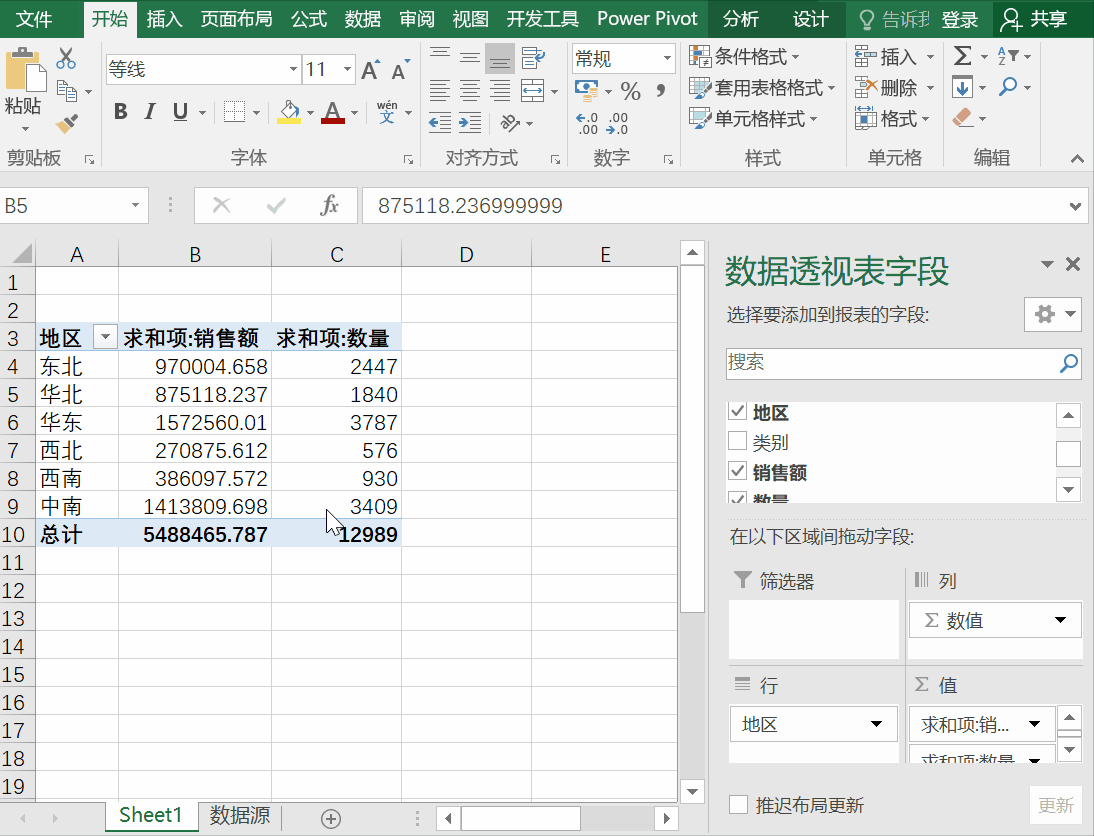Screen dimensions: 1094x836
Task: Click the Cut scissors icon
Action: click(x=66, y=58)
